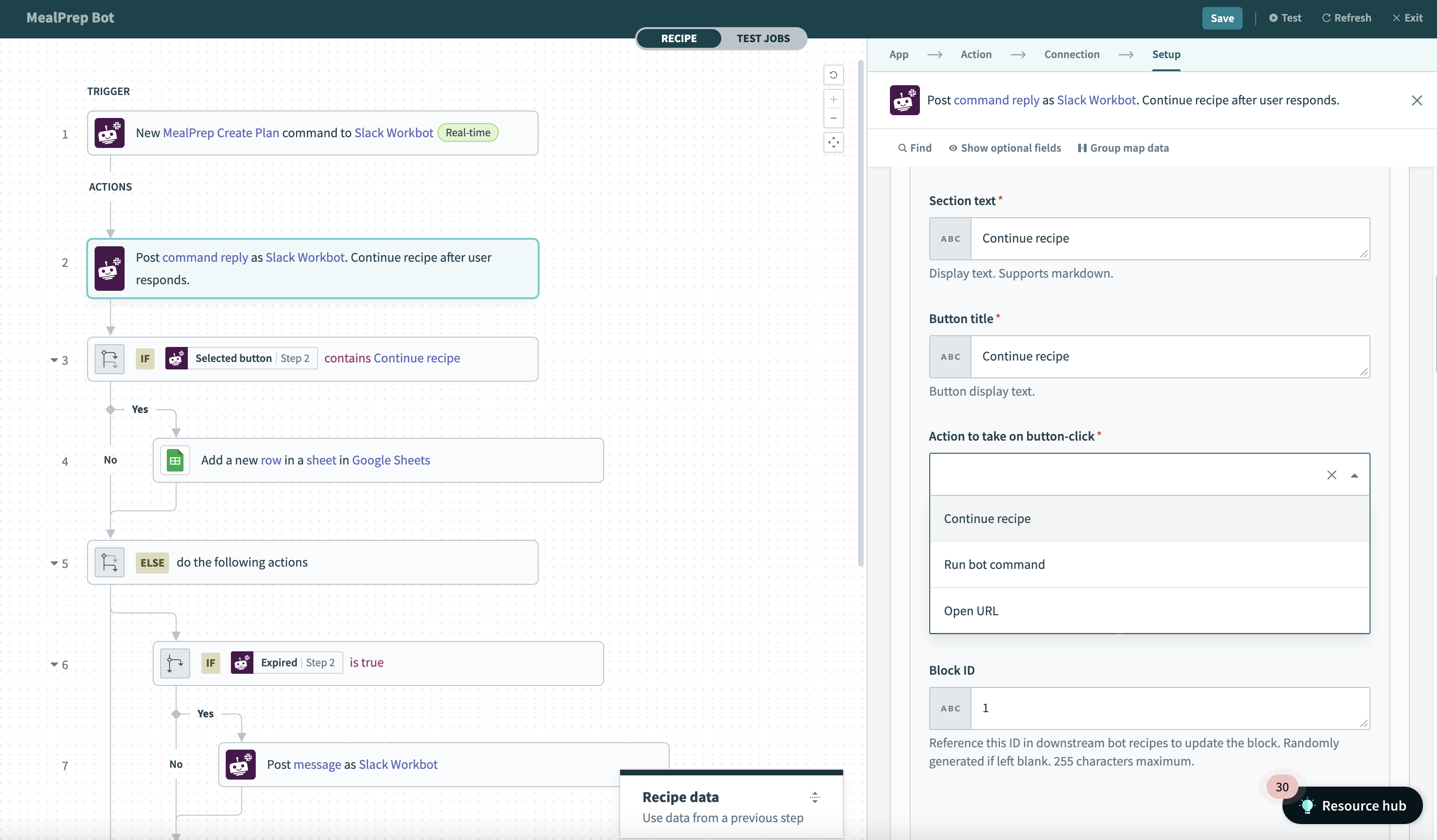The image size is (1437, 840).
Task: Click the Slack Workbot action icon in step 2
Action: (x=109, y=268)
